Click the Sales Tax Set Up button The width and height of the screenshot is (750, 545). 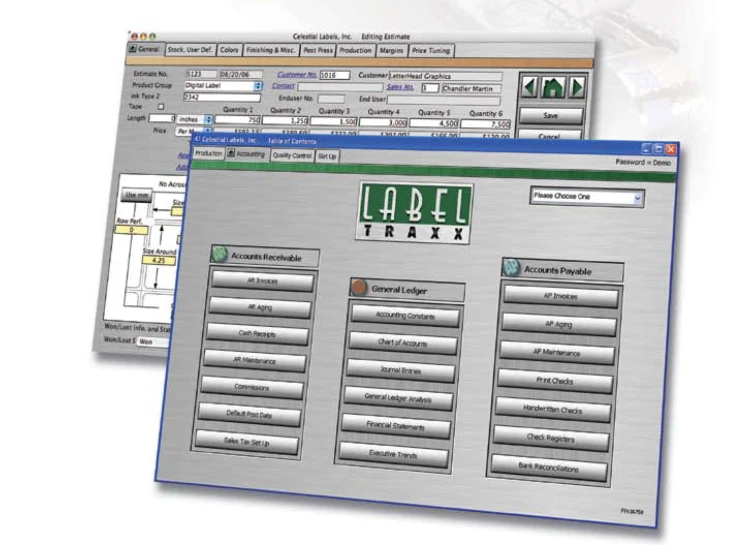(x=246, y=443)
